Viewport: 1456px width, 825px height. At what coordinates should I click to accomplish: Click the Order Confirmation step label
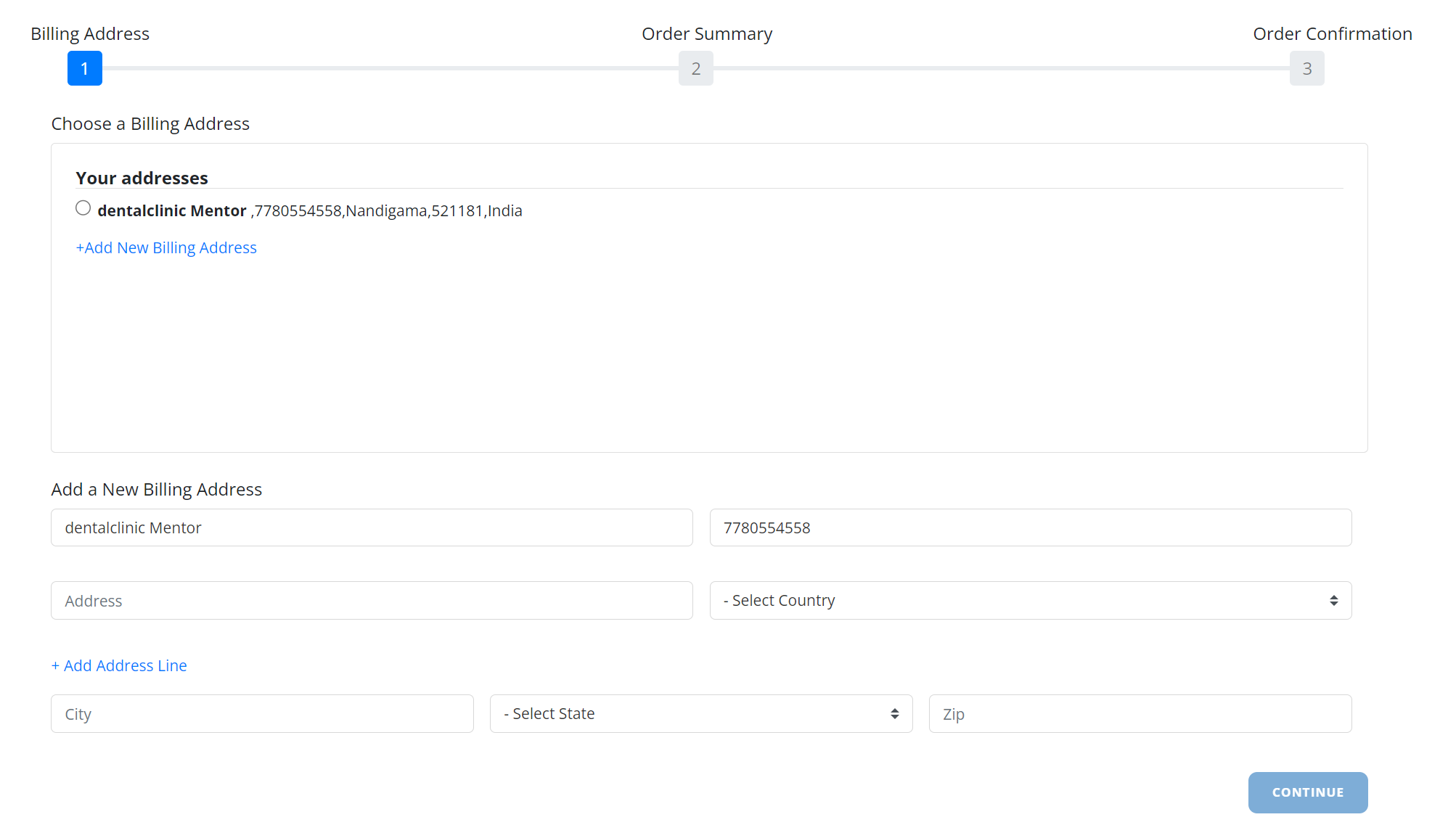1332,34
